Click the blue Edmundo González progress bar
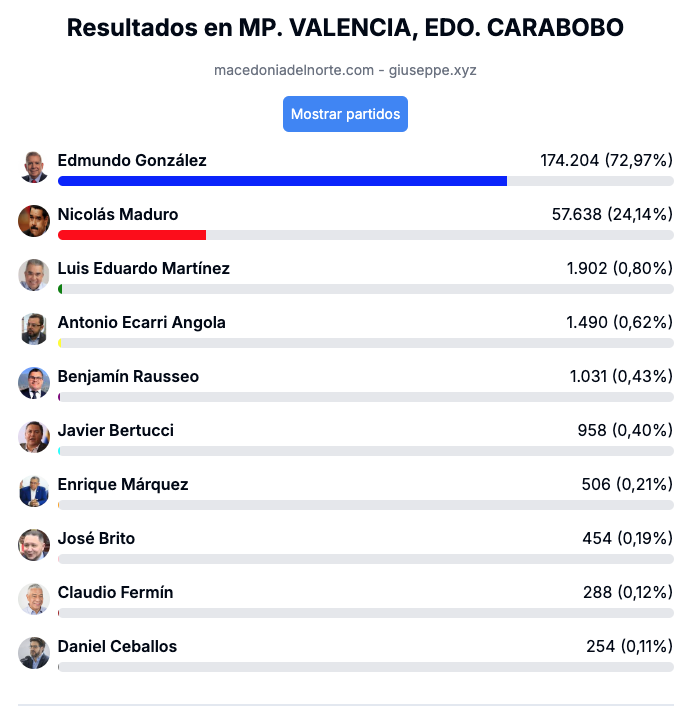Viewport: 690px width, 709px height. pos(283,181)
